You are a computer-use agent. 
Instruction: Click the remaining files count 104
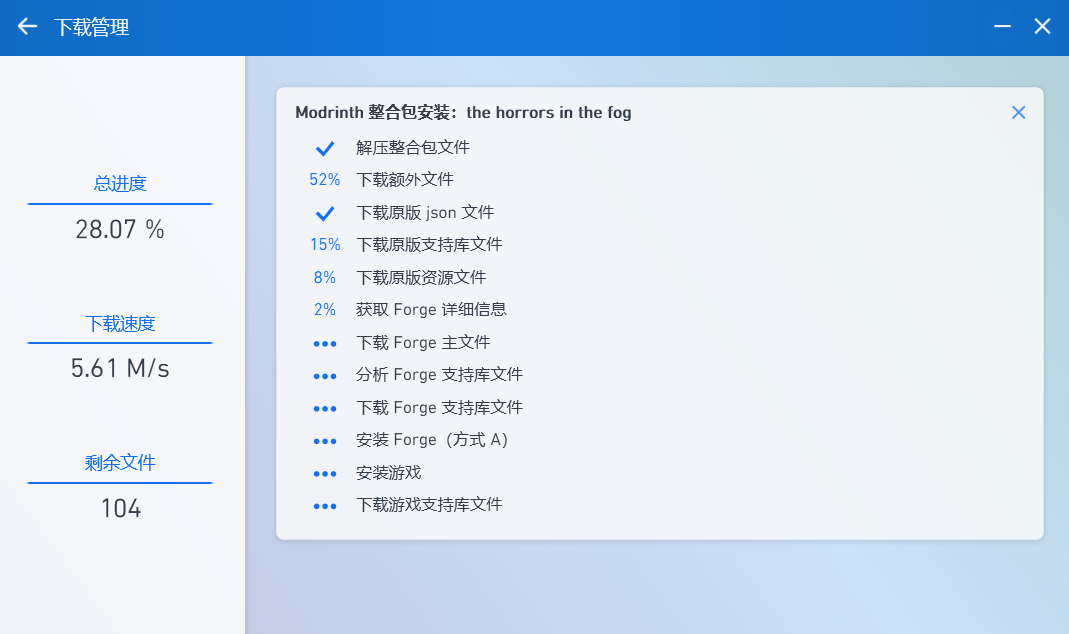coord(121,509)
